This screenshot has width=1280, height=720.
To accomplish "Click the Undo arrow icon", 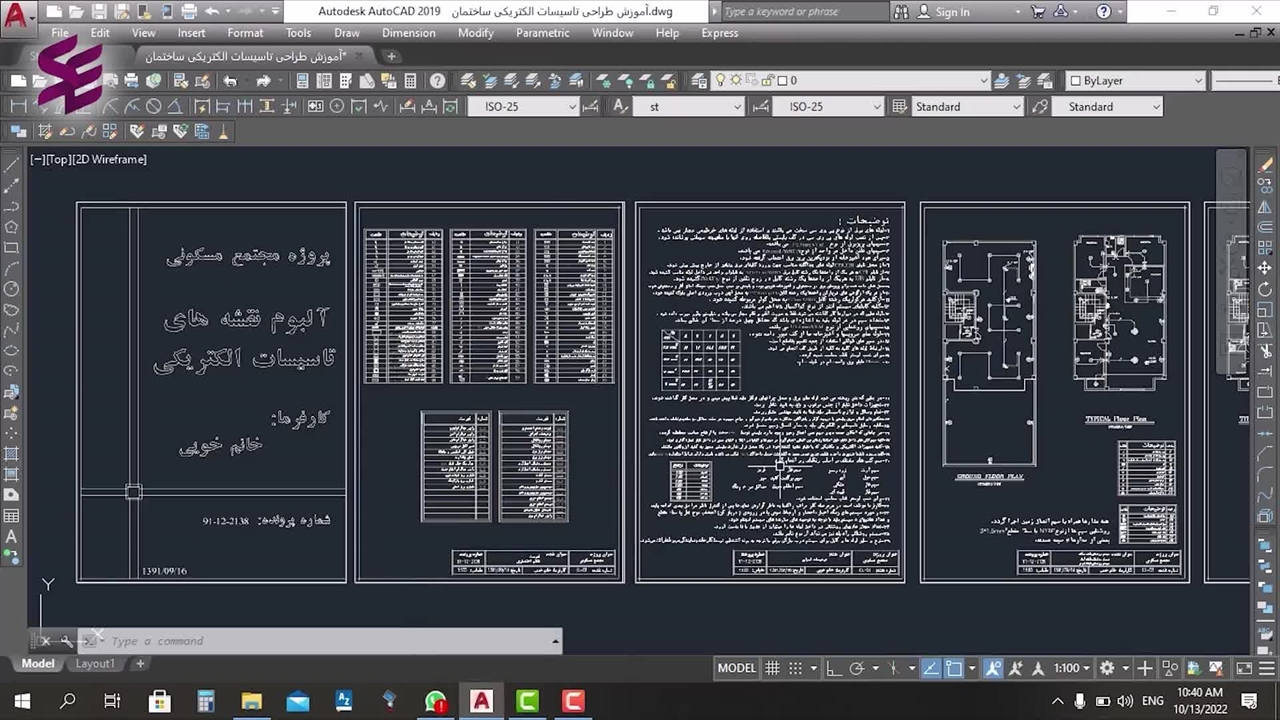I will pyautogui.click(x=230, y=81).
